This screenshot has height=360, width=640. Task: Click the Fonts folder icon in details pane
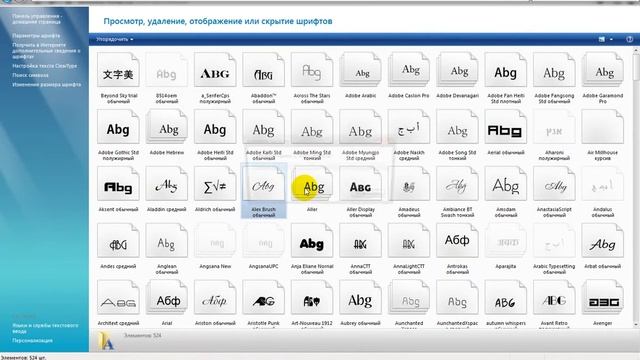[106, 340]
